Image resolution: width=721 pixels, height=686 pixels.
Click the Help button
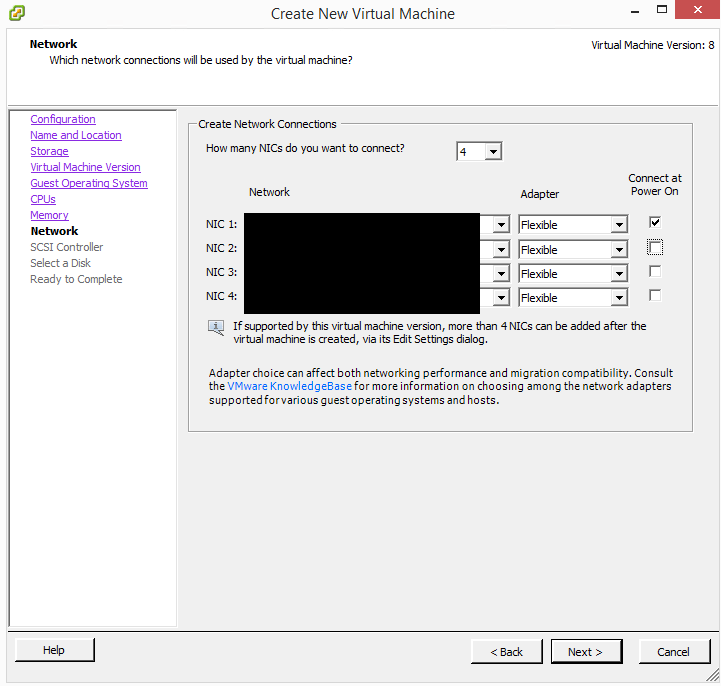54,650
